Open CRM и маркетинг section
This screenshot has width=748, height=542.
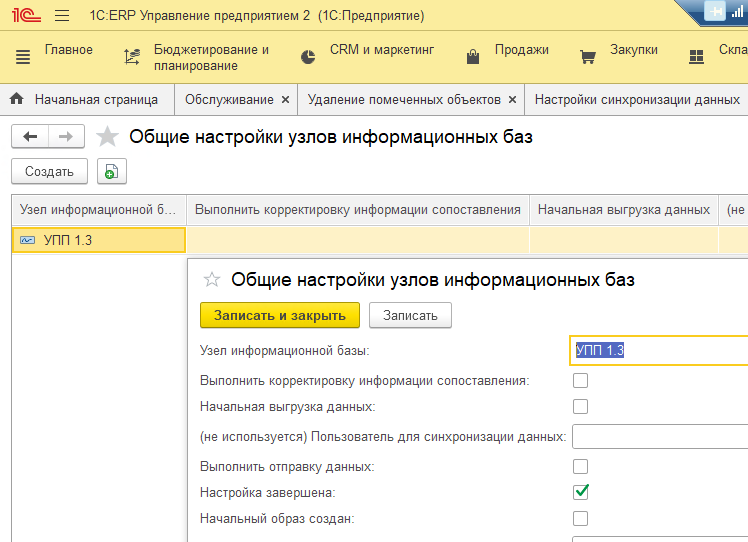(382, 50)
